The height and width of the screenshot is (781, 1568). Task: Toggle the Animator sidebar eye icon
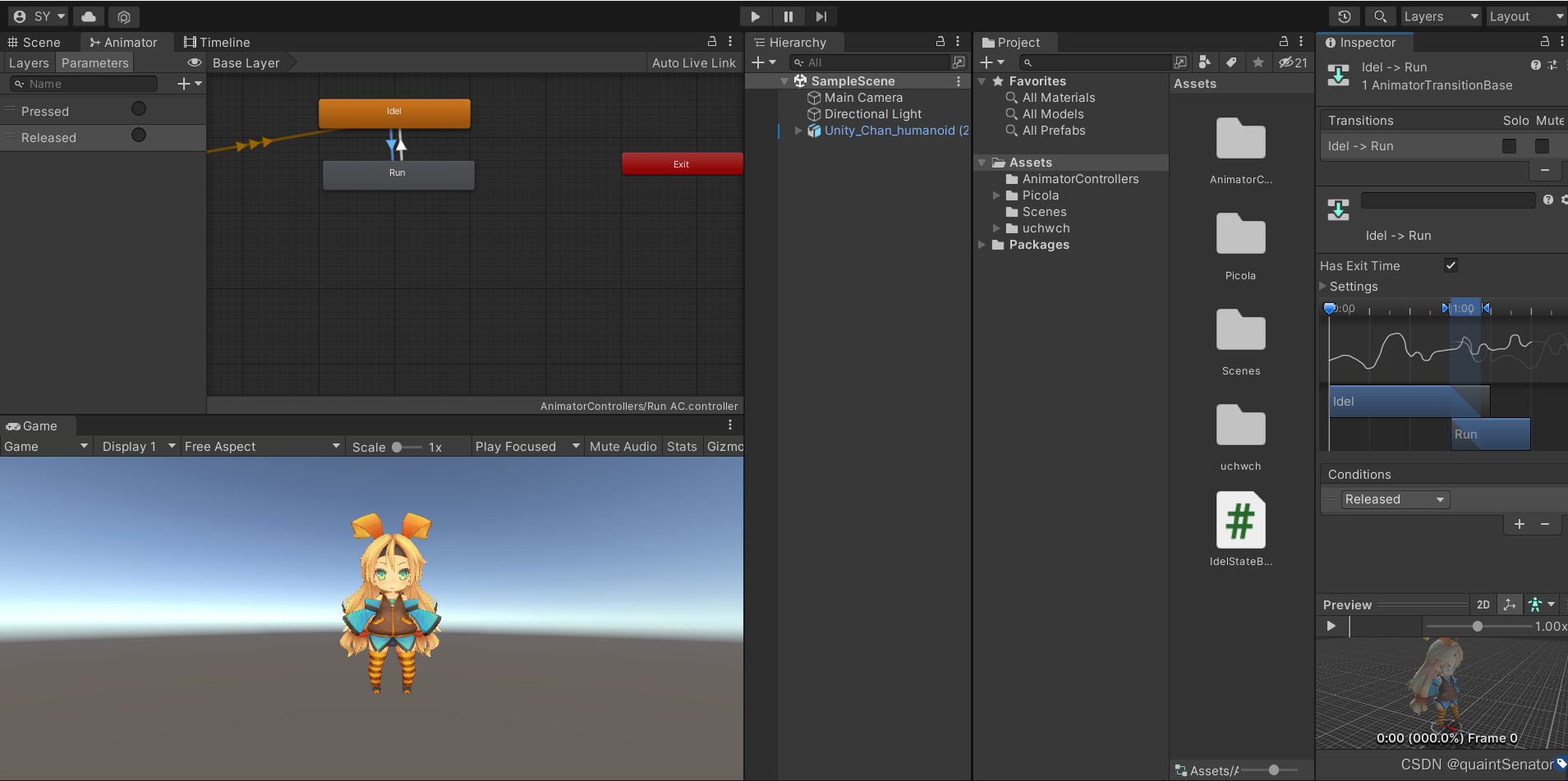(195, 62)
